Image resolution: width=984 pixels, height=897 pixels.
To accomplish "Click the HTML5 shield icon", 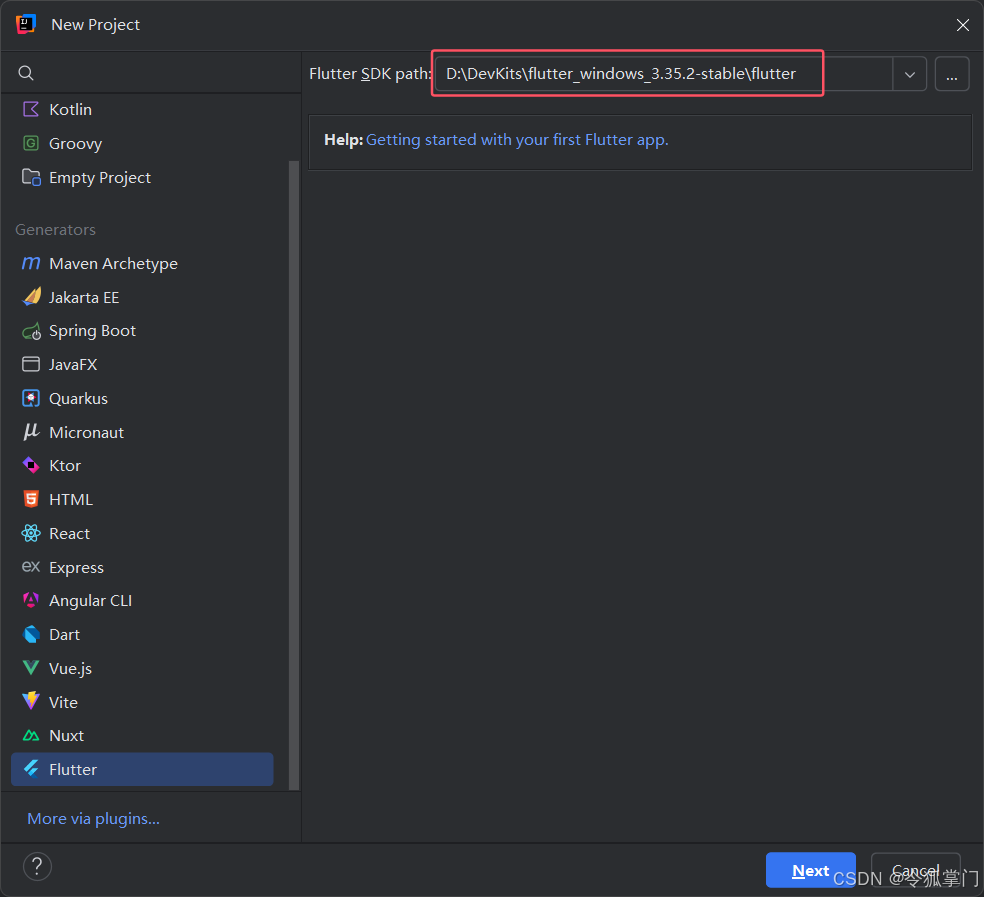I will (31, 499).
